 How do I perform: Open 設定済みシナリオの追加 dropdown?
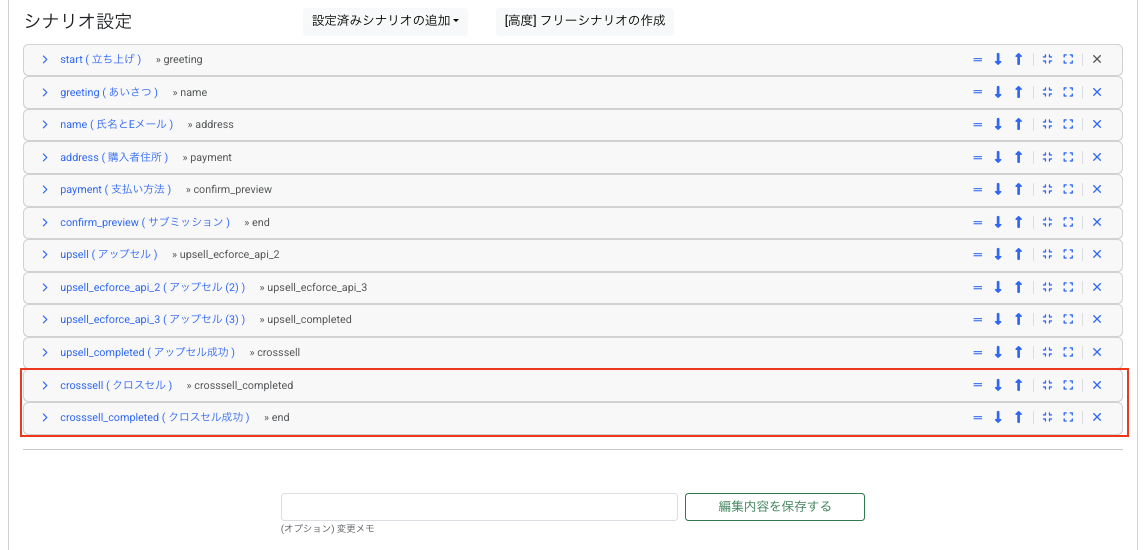pyautogui.click(x=386, y=21)
